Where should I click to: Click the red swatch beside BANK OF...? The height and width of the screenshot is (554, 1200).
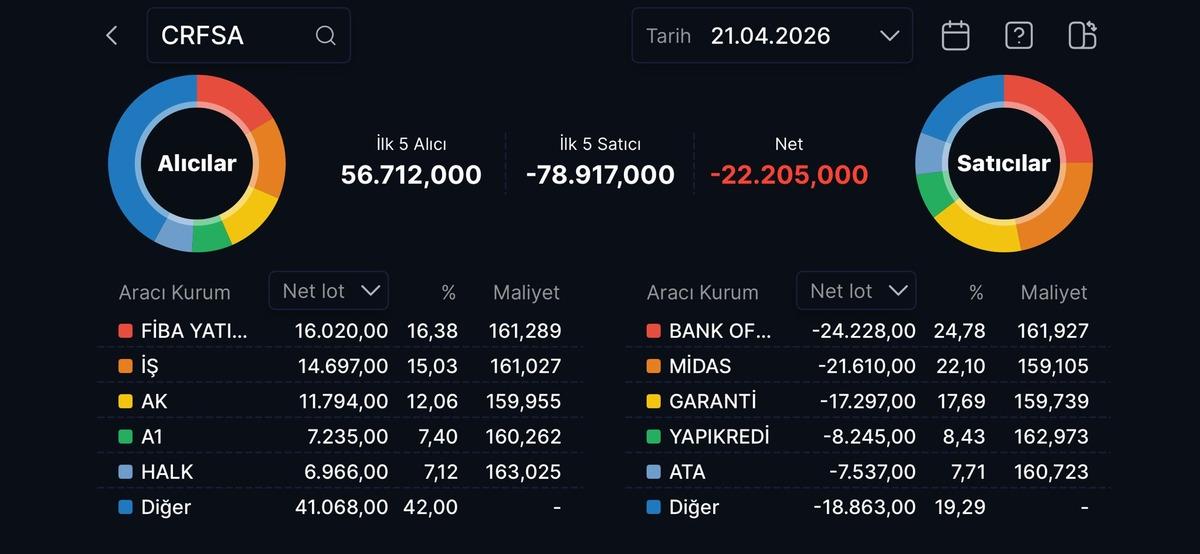coord(654,331)
